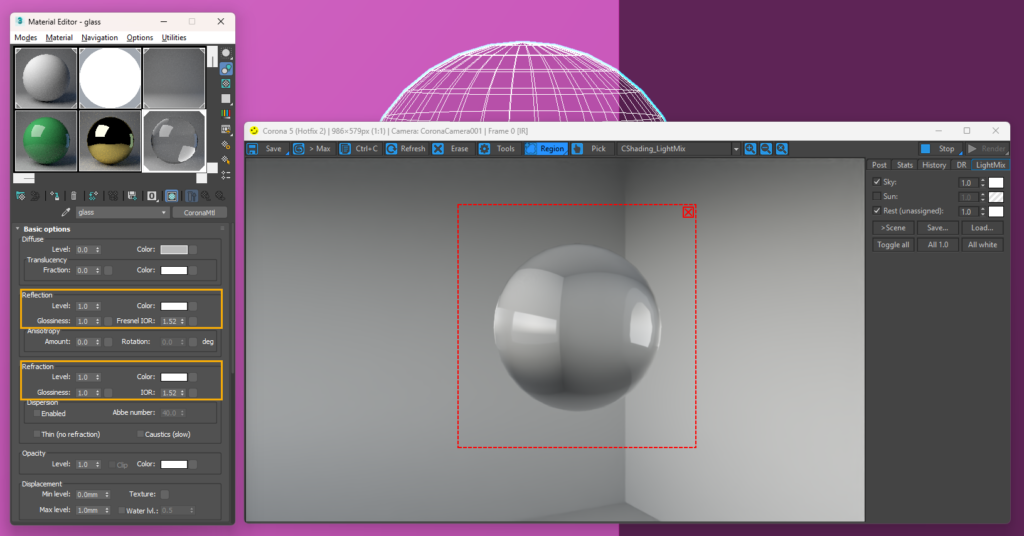Image resolution: width=1024 pixels, height=536 pixels.
Task: Open the Material menu
Action: [x=59, y=38]
